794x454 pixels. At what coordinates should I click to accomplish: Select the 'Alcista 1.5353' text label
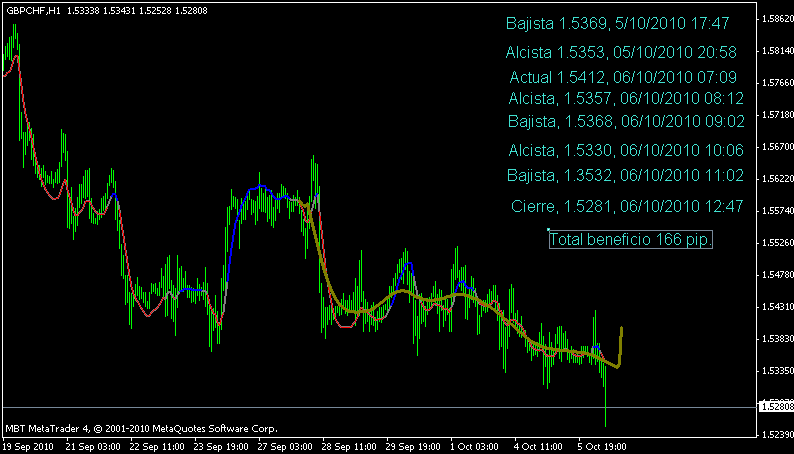pos(622,52)
